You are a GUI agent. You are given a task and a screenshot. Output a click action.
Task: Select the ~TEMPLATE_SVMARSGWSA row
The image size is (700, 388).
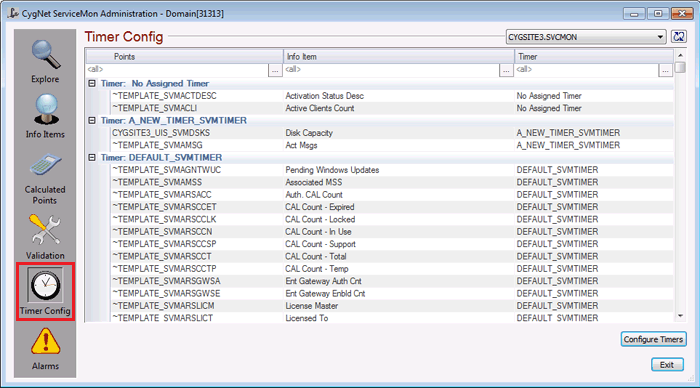(x=392, y=281)
